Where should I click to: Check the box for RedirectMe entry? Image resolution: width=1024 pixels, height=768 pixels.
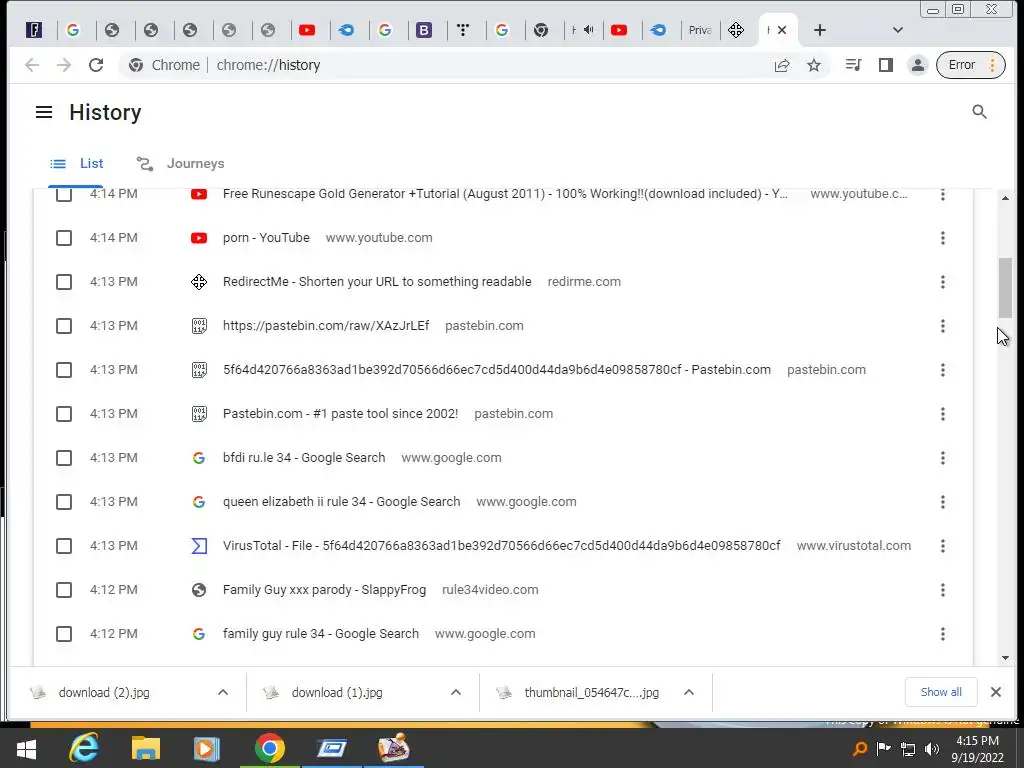pyautogui.click(x=64, y=282)
